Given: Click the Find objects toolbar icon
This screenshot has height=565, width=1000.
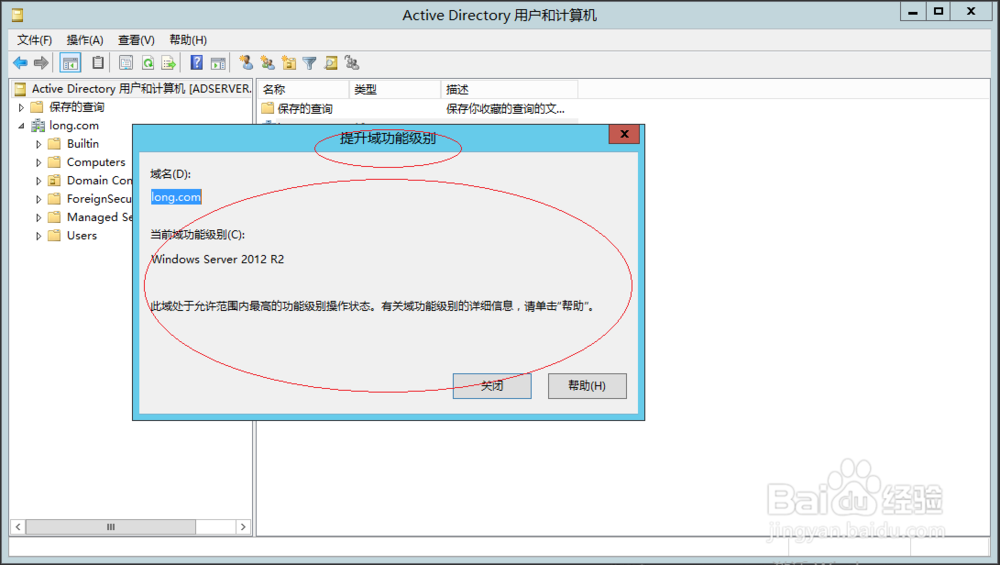Looking at the screenshot, I should click(x=331, y=62).
